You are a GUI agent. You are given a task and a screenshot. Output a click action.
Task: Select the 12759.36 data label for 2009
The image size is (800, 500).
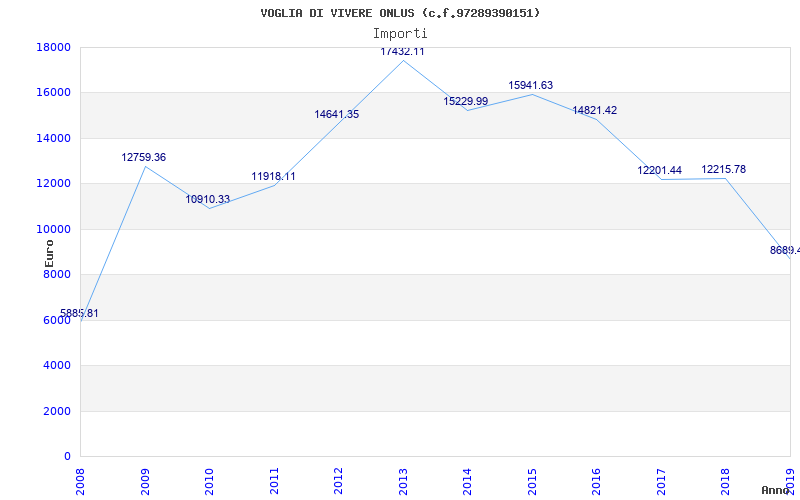143,157
